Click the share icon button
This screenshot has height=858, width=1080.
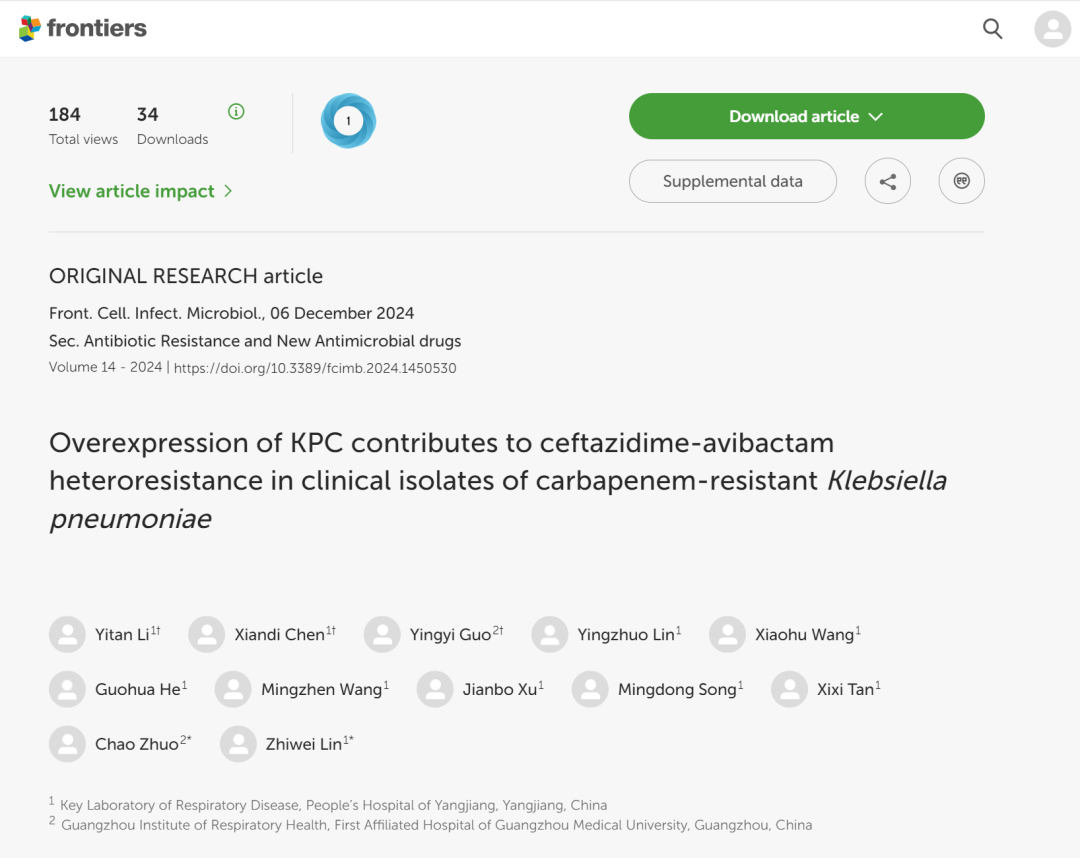[887, 181]
